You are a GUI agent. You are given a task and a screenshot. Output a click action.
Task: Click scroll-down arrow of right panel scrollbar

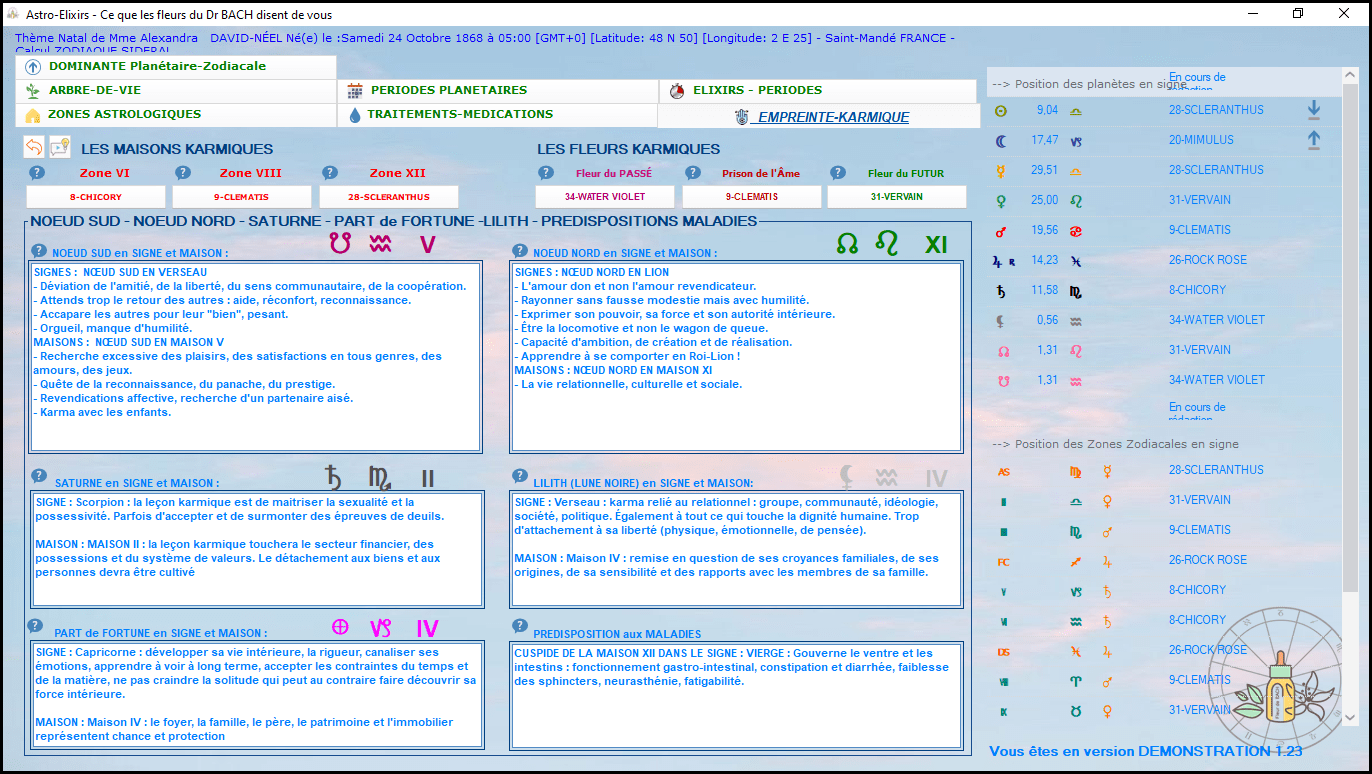point(1350,716)
